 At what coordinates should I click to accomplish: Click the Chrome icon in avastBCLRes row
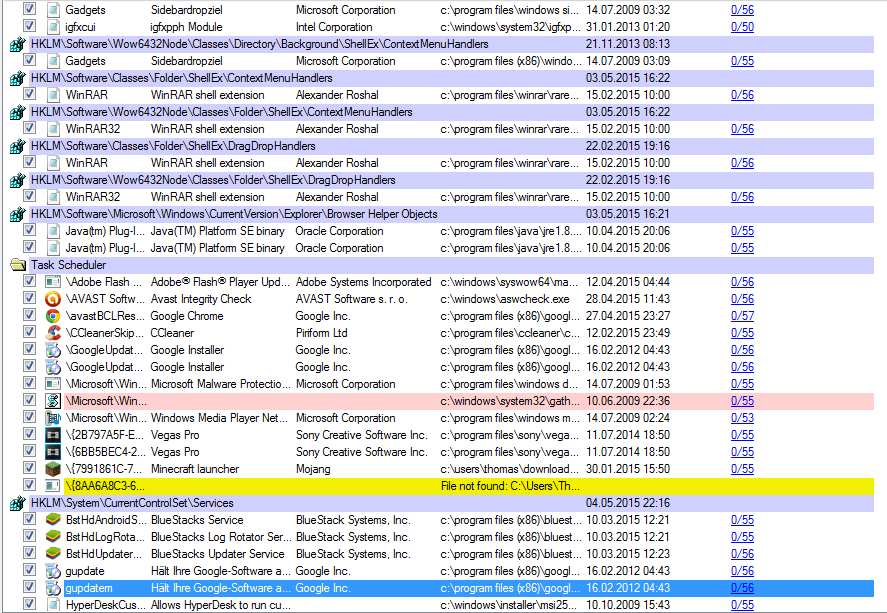tap(53, 316)
